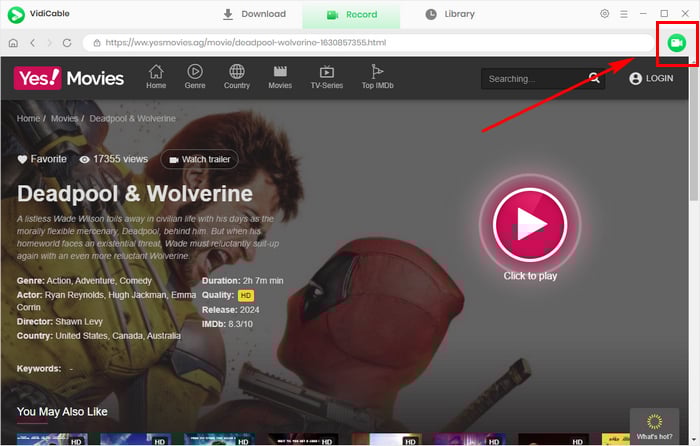Viewport: 700px width, 446px height.
Task: Open actor Ryan Reynolds link
Action: tap(74, 295)
